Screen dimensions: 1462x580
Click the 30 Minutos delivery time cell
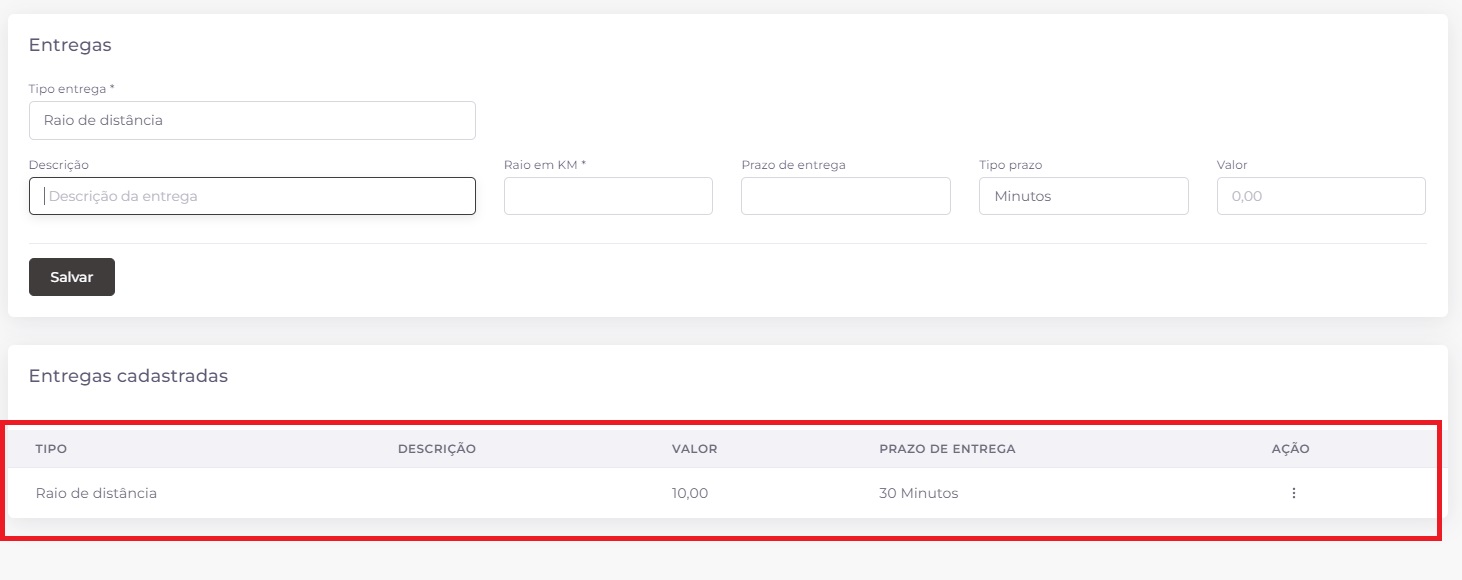click(x=918, y=493)
